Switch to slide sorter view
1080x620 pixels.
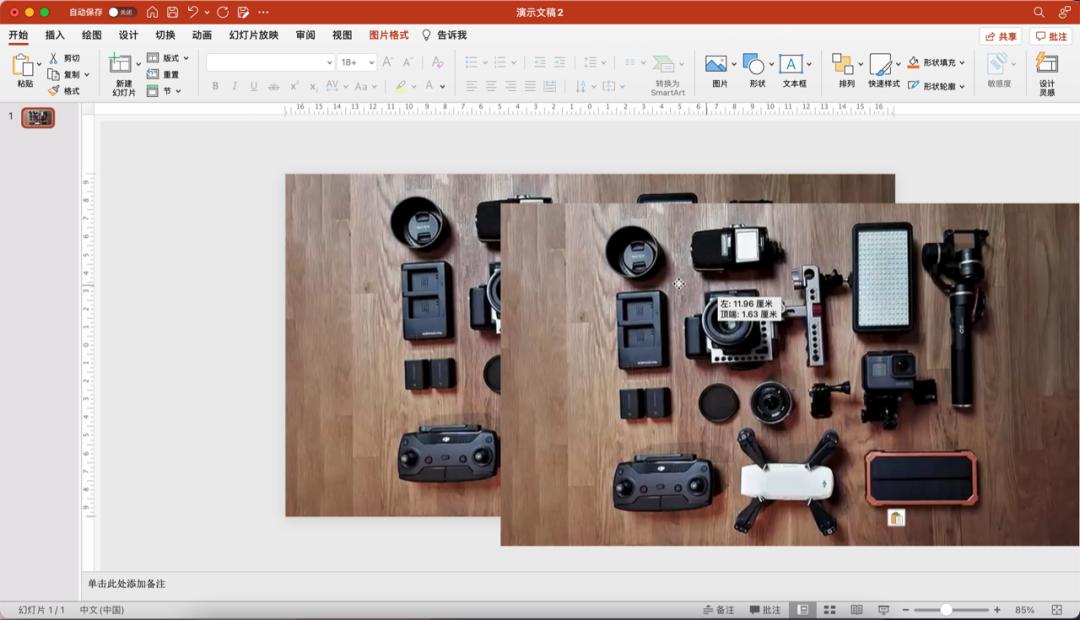tap(829, 610)
